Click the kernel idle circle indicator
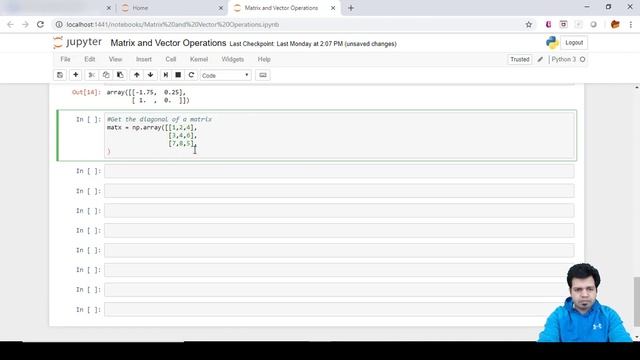The height and width of the screenshot is (360, 640). click(582, 60)
